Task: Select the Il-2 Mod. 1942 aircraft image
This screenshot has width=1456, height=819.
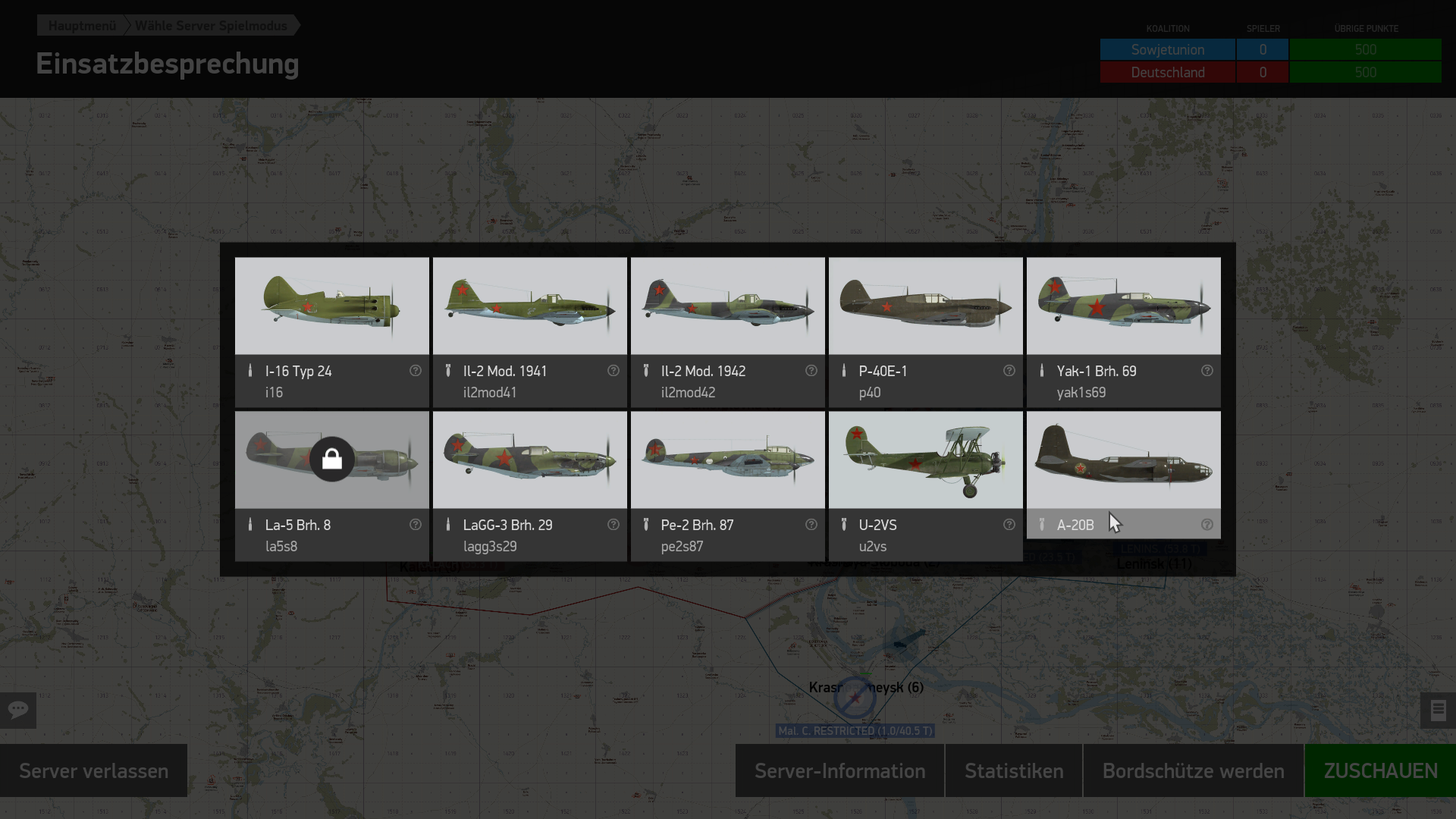Action: tap(728, 306)
